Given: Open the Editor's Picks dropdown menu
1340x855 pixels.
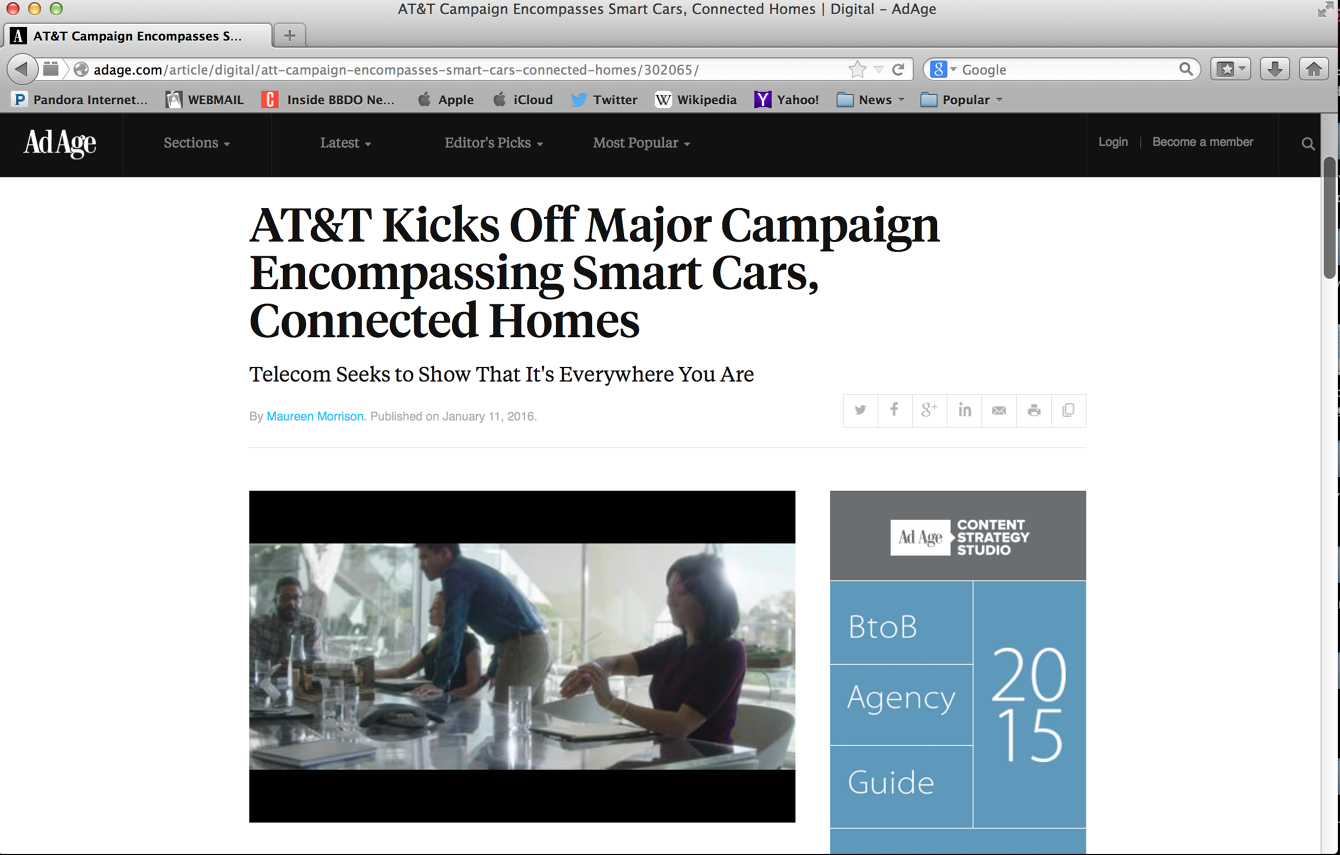Looking at the screenshot, I should pyautogui.click(x=494, y=143).
